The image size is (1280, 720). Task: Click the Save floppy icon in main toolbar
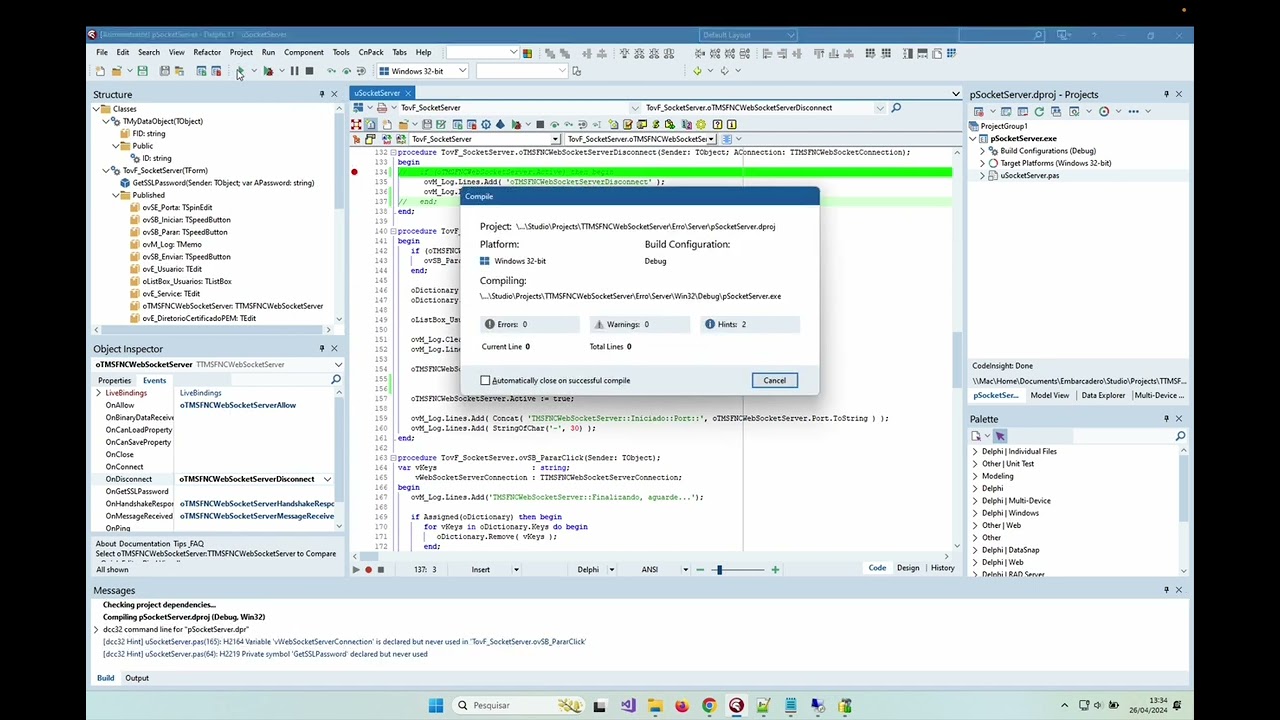(142, 71)
